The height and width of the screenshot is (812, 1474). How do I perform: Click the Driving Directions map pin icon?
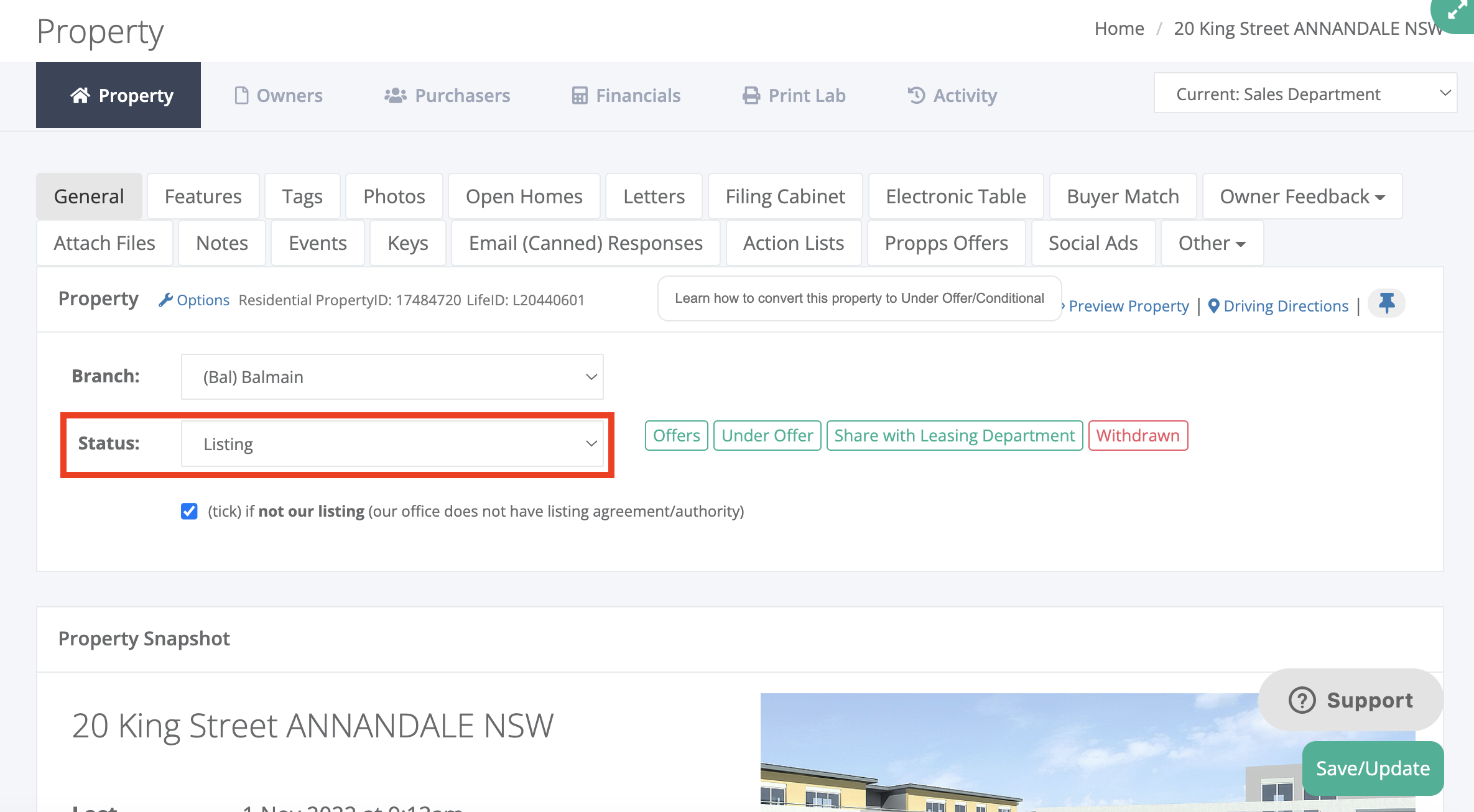click(x=1213, y=306)
